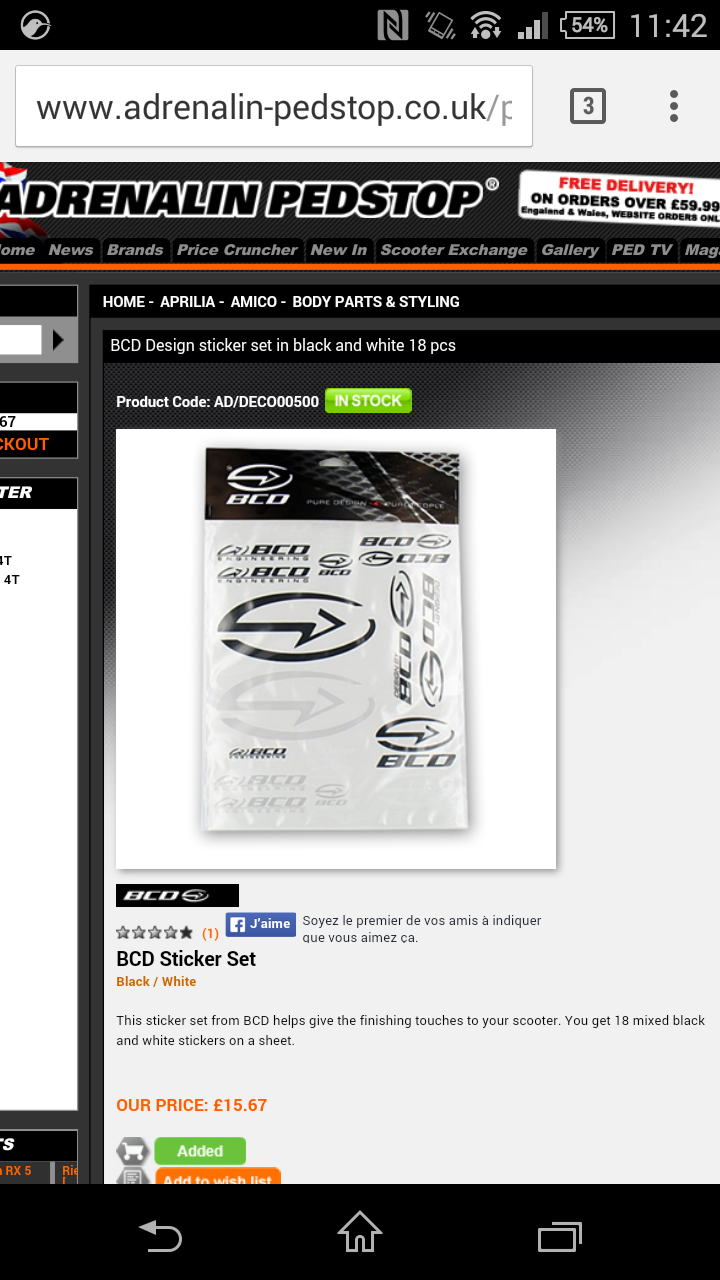720x1280 pixels.
Task: Open the recent apps overview icon
Action: (x=560, y=1235)
